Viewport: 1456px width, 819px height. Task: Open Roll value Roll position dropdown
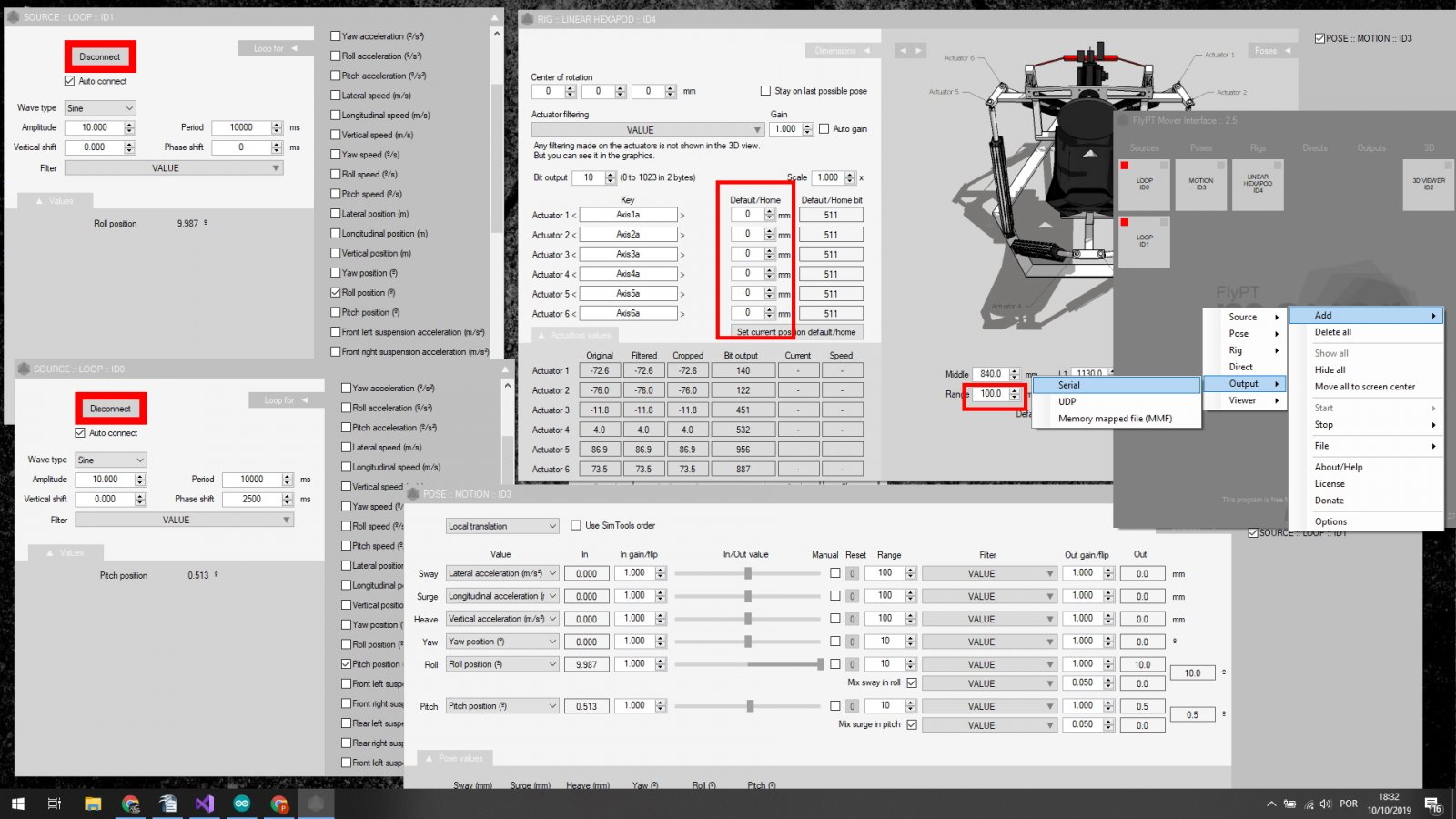502,664
